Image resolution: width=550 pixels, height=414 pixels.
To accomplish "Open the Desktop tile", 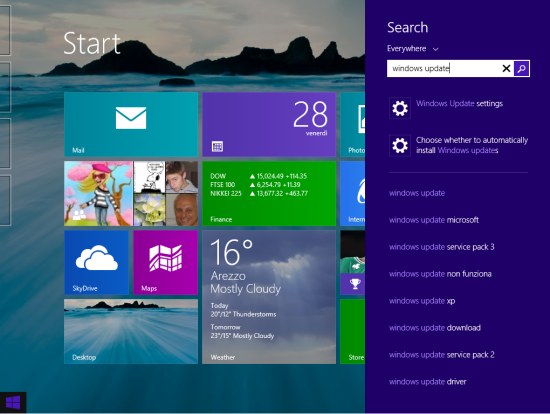I will coord(131,332).
